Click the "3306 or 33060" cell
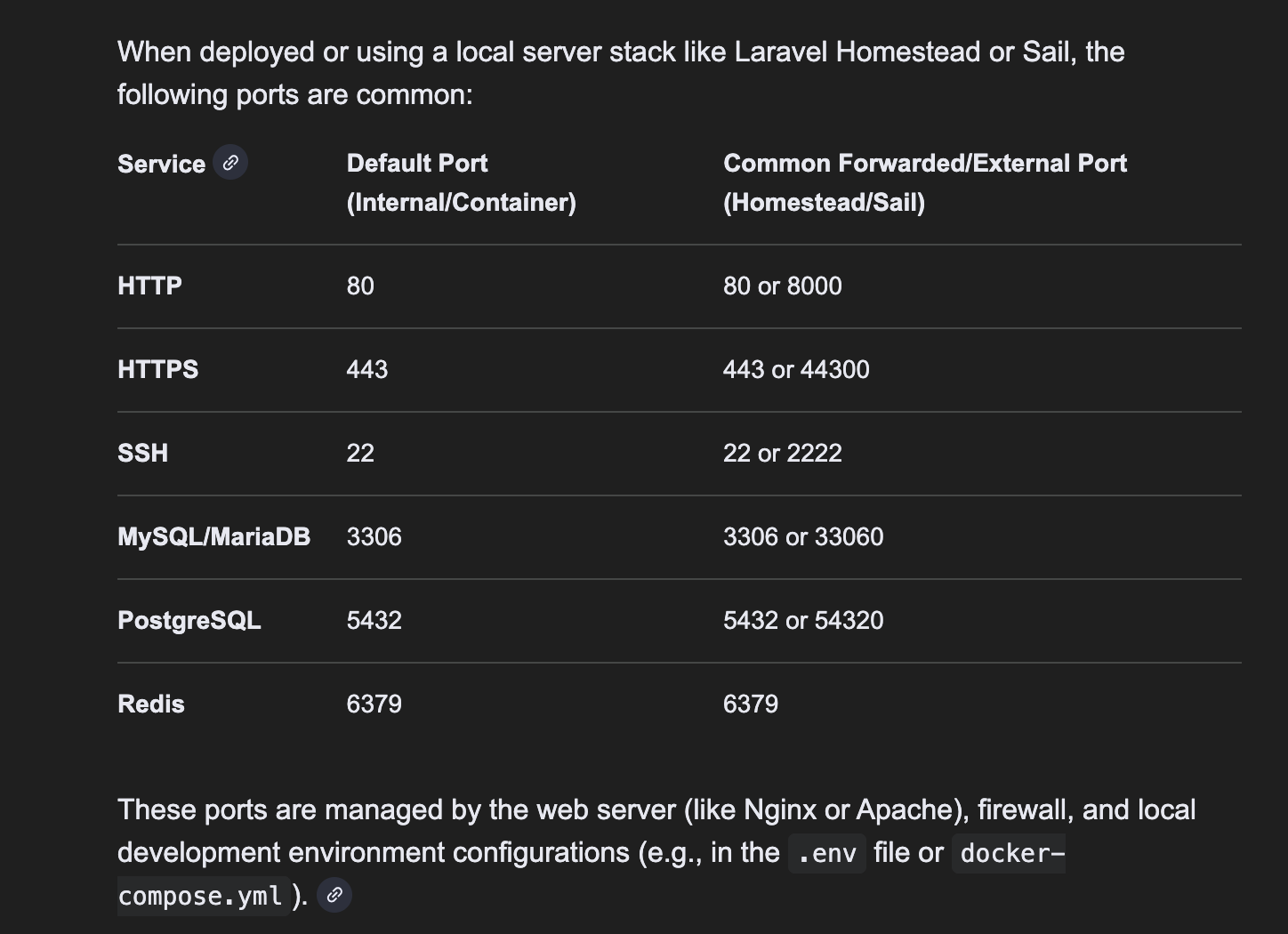The width and height of the screenshot is (1288, 934). (803, 536)
